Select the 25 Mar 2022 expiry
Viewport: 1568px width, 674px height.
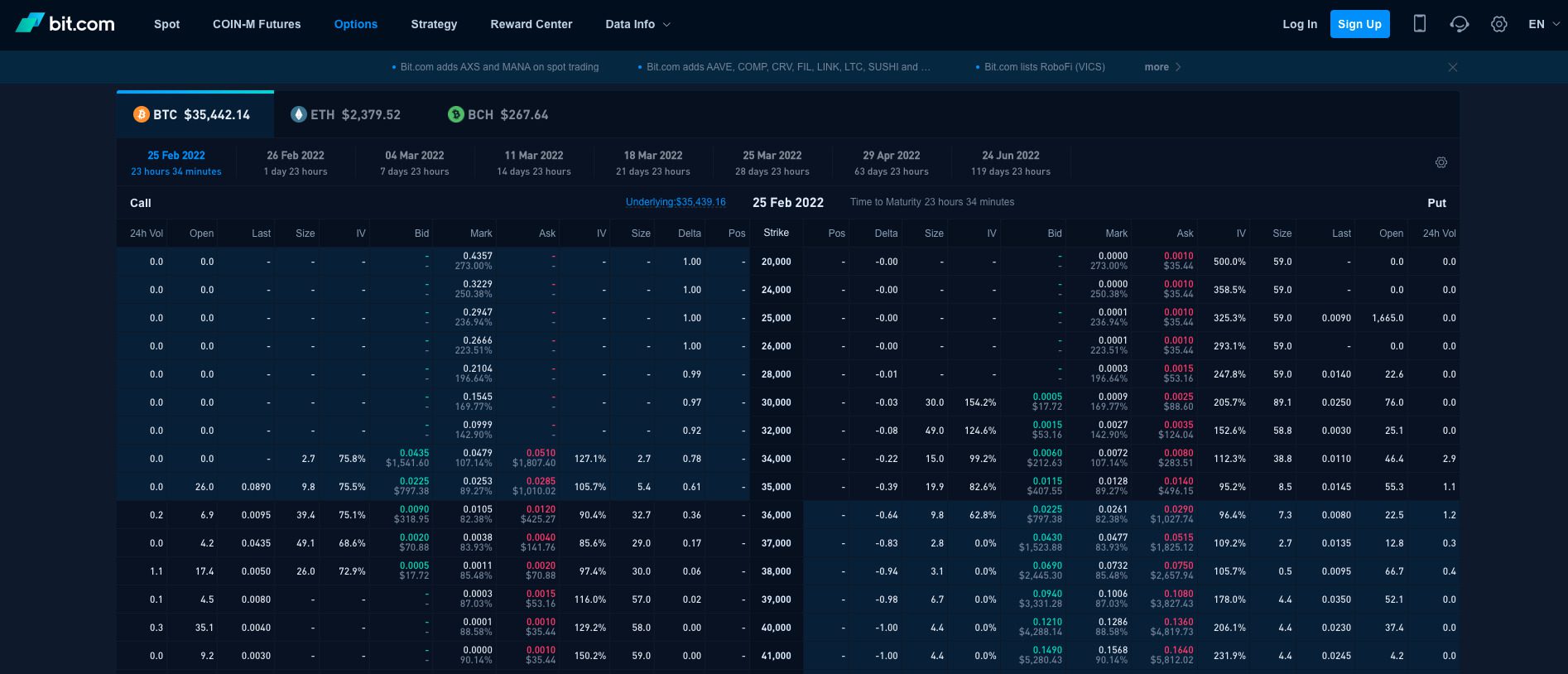coord(772,162)
